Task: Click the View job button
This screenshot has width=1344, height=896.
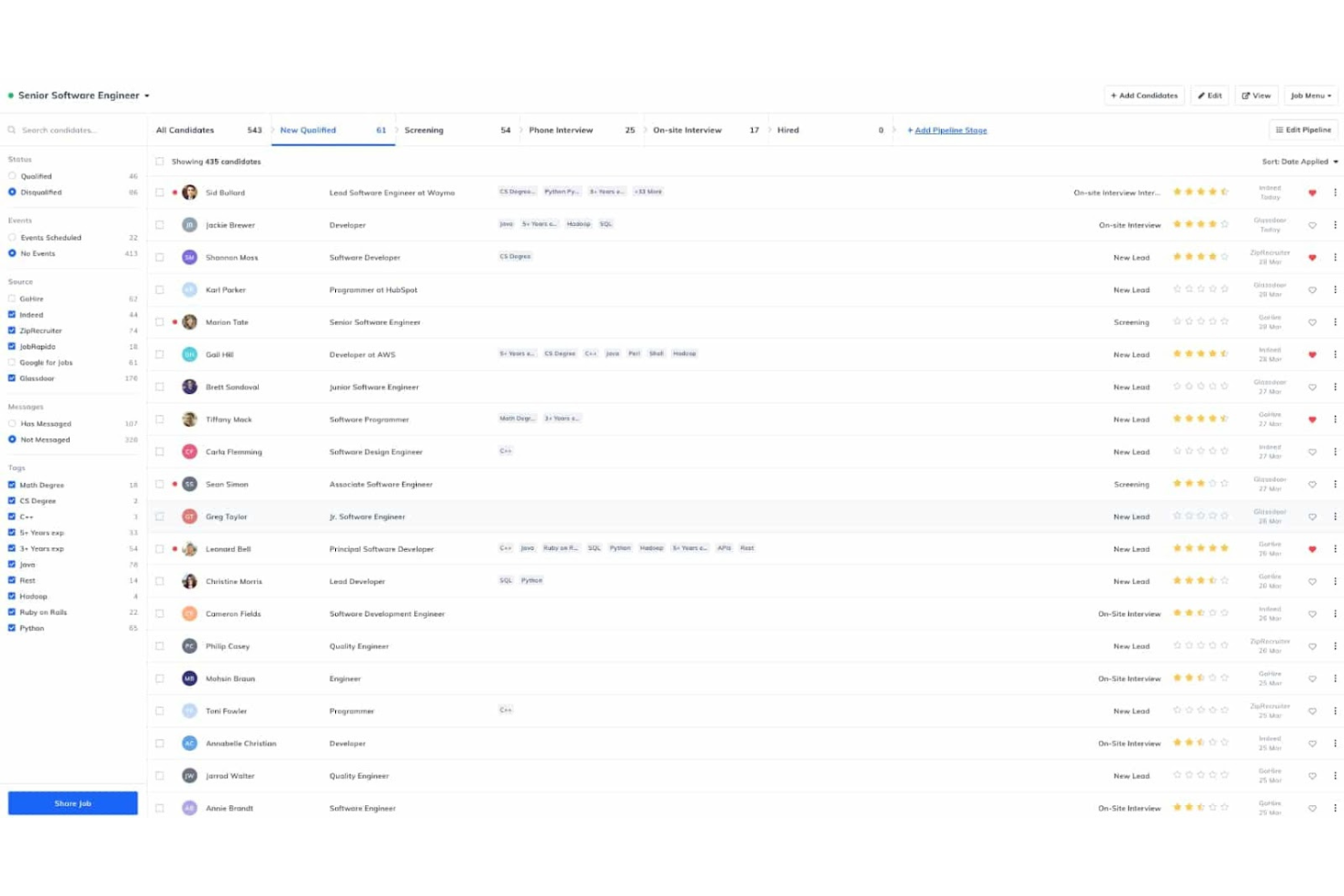Action: pos(1257,95)
